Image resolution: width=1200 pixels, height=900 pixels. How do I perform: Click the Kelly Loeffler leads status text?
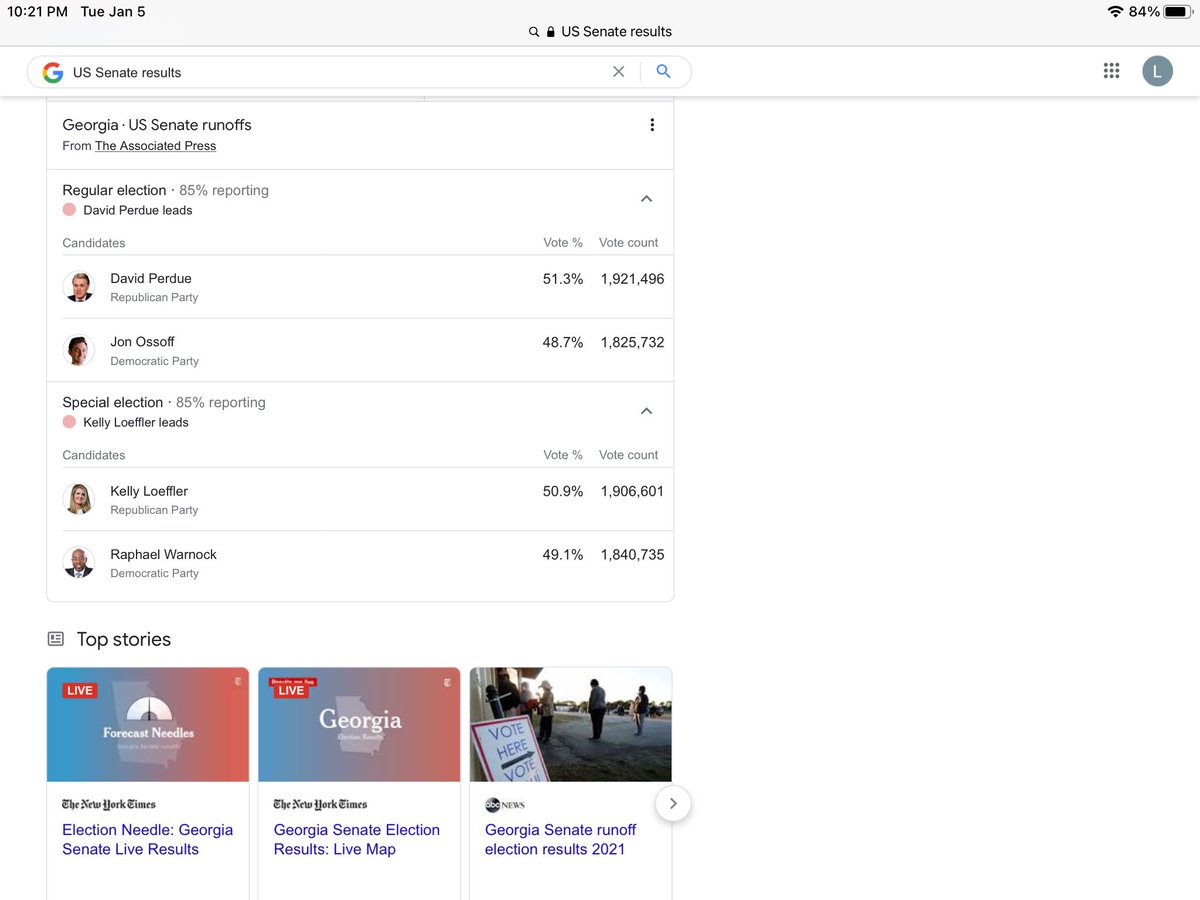136,422
